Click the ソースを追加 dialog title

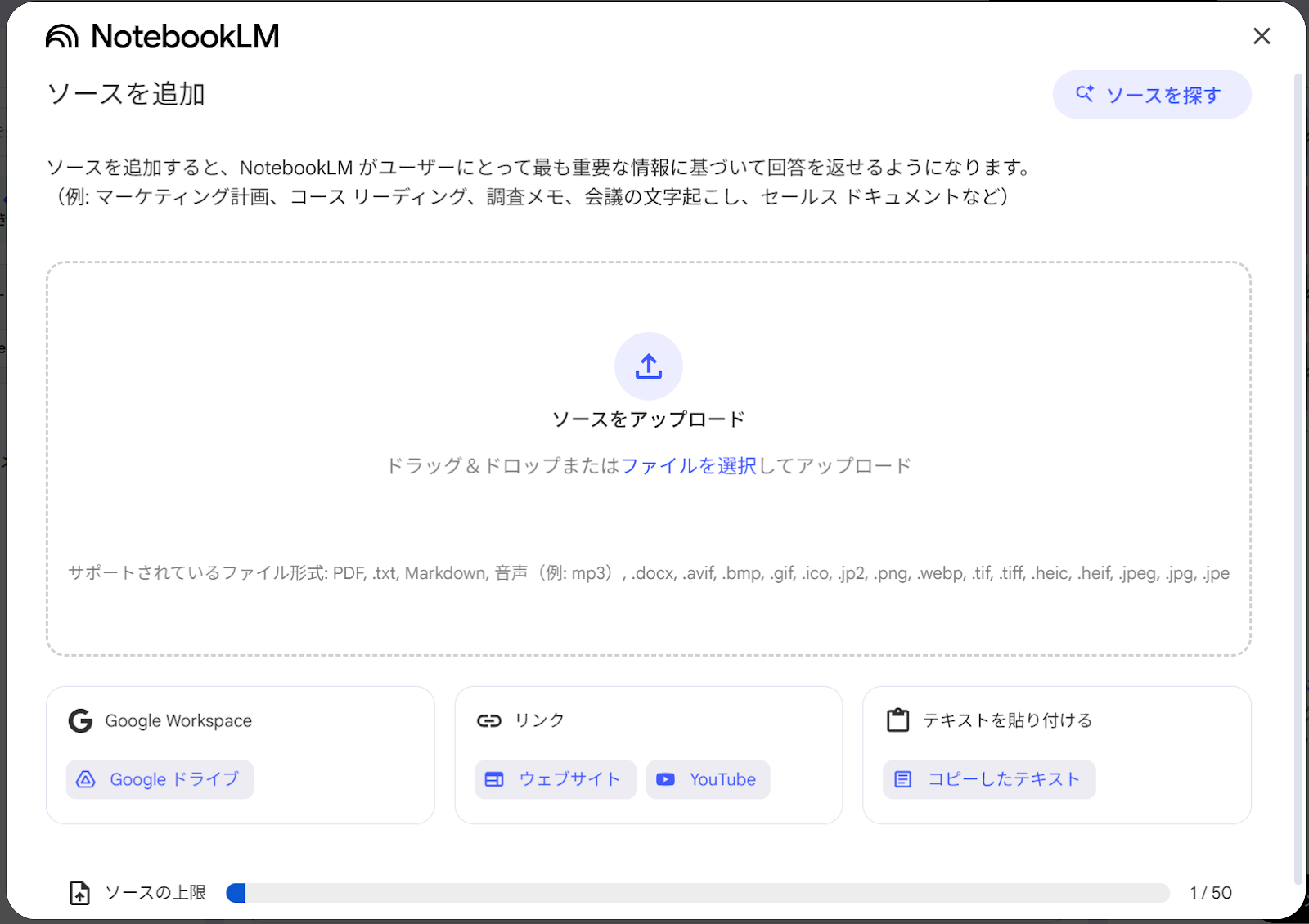pos(126,94)
